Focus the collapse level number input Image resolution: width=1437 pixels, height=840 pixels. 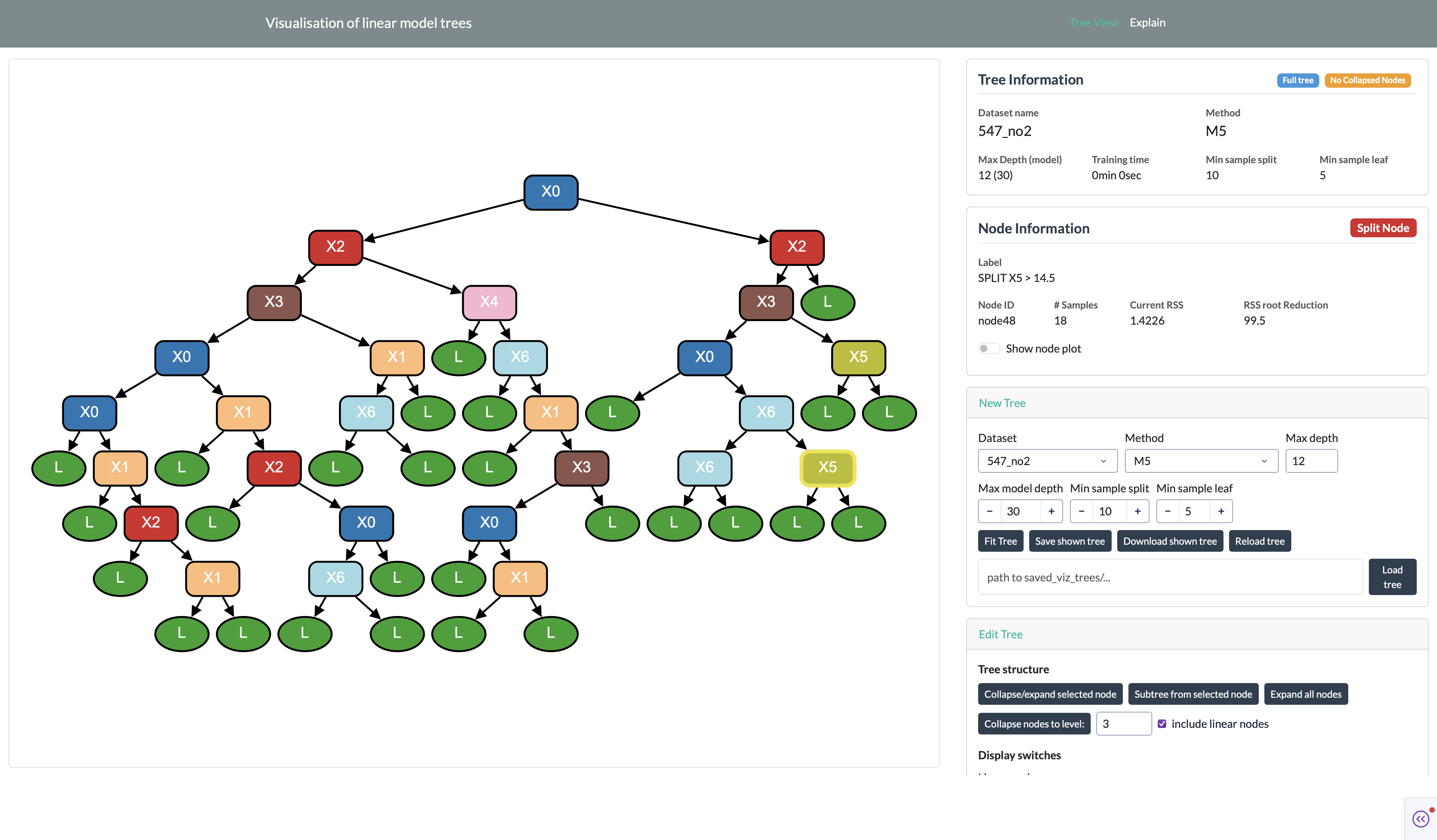point(1124,724)
